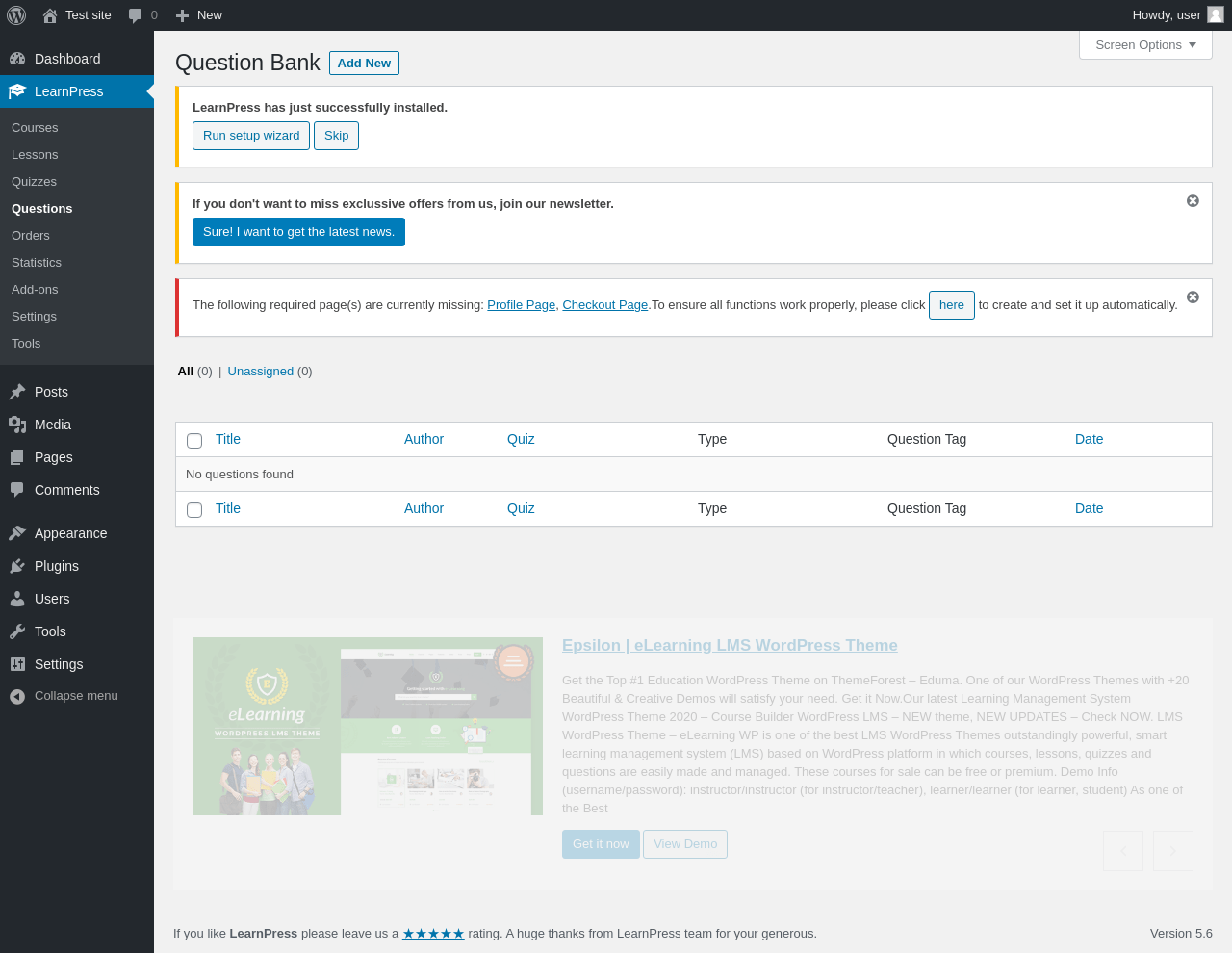Select the Questions submenu item
This screenshot has height=953, width=1232.
coord(41,209)
